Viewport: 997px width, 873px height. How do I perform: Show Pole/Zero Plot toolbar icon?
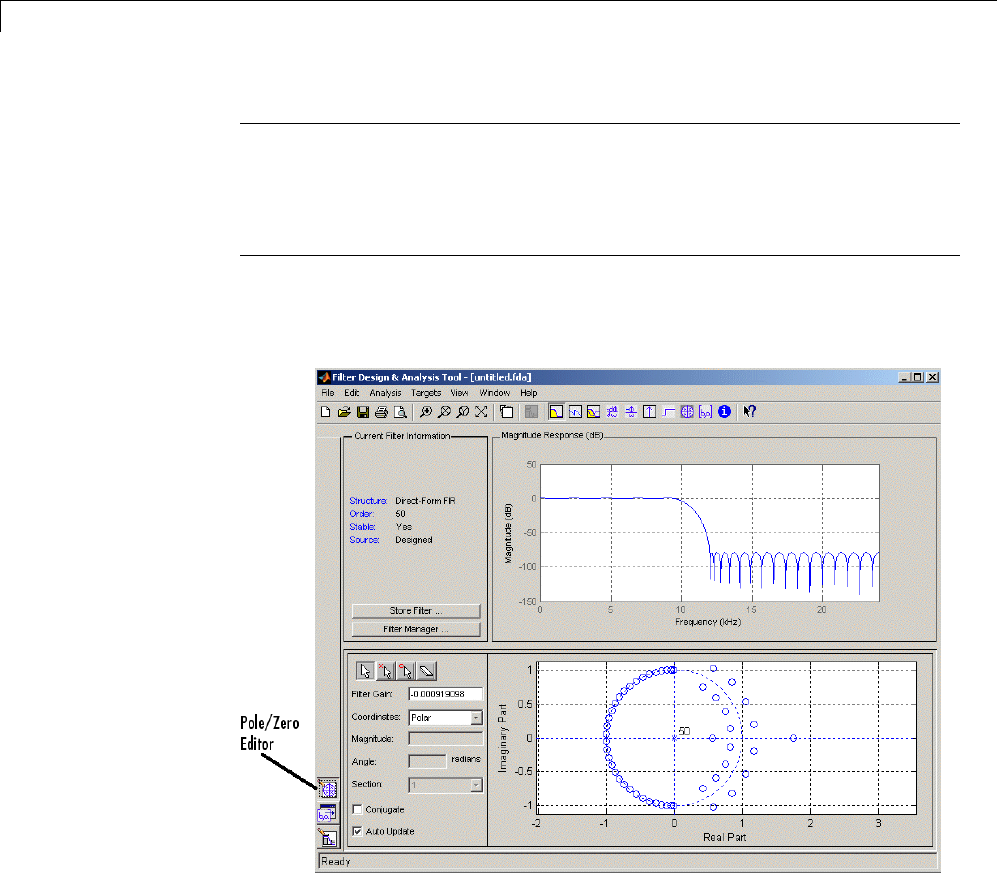(687, 412)
